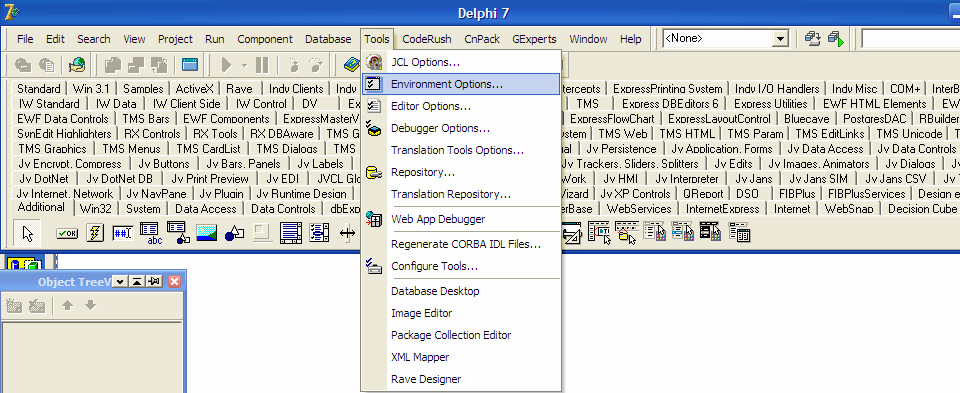Select the Splitter double-arrow component
960x393 pixels.
tap(347, 233)
